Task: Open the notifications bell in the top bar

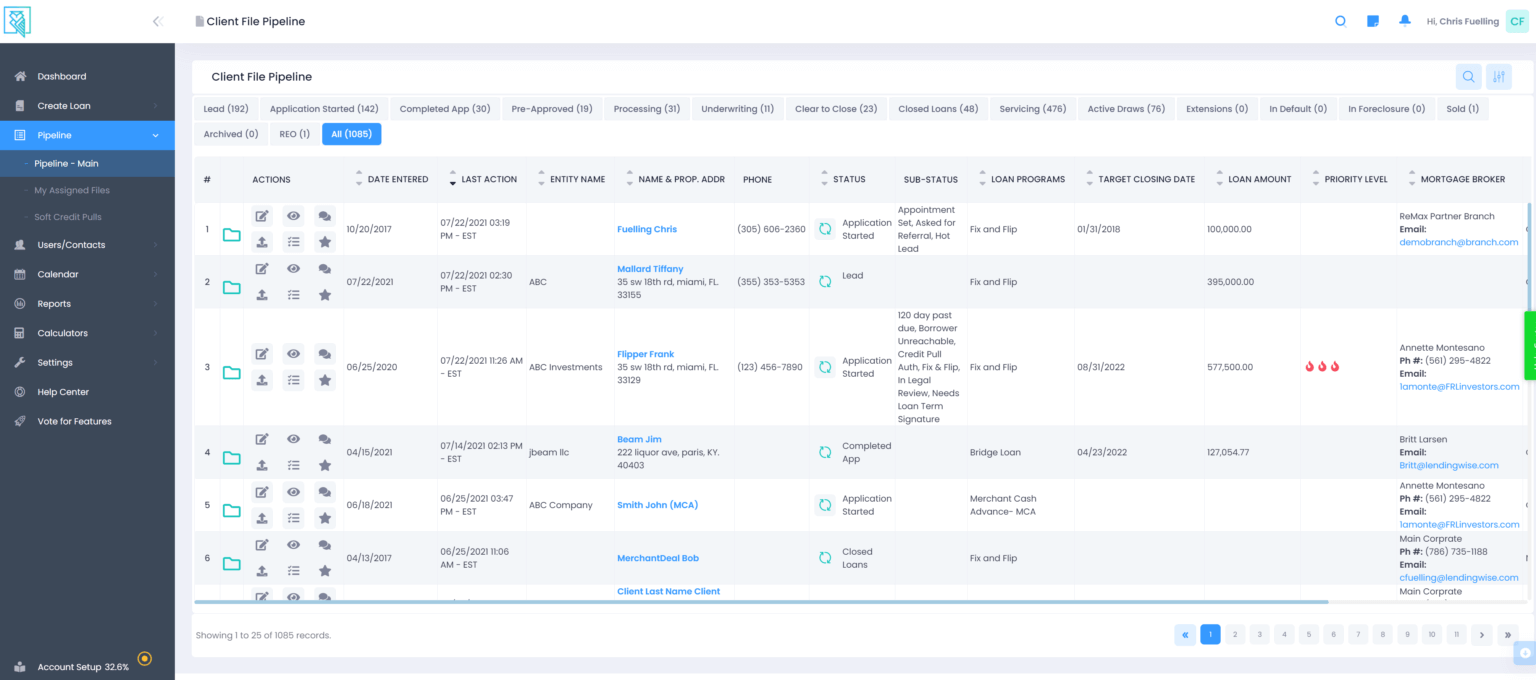Action: point(1404,20)
